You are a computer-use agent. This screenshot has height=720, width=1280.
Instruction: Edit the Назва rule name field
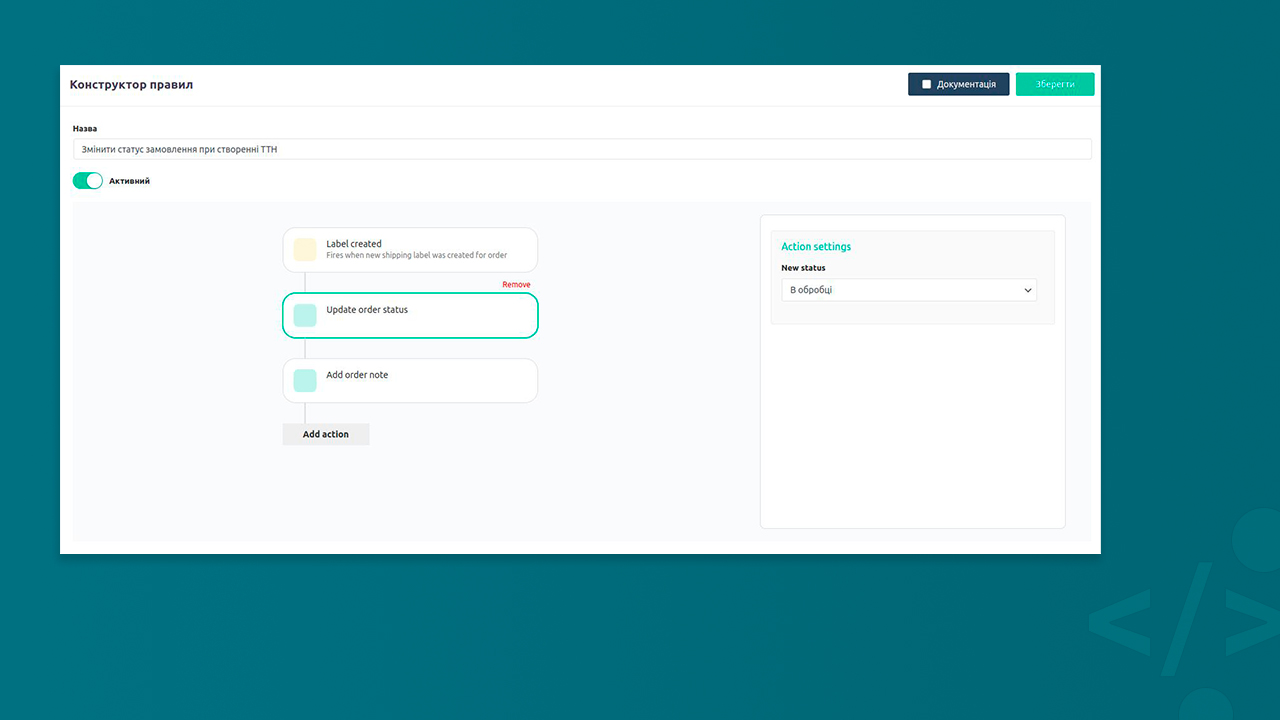[x=582, y=149]
